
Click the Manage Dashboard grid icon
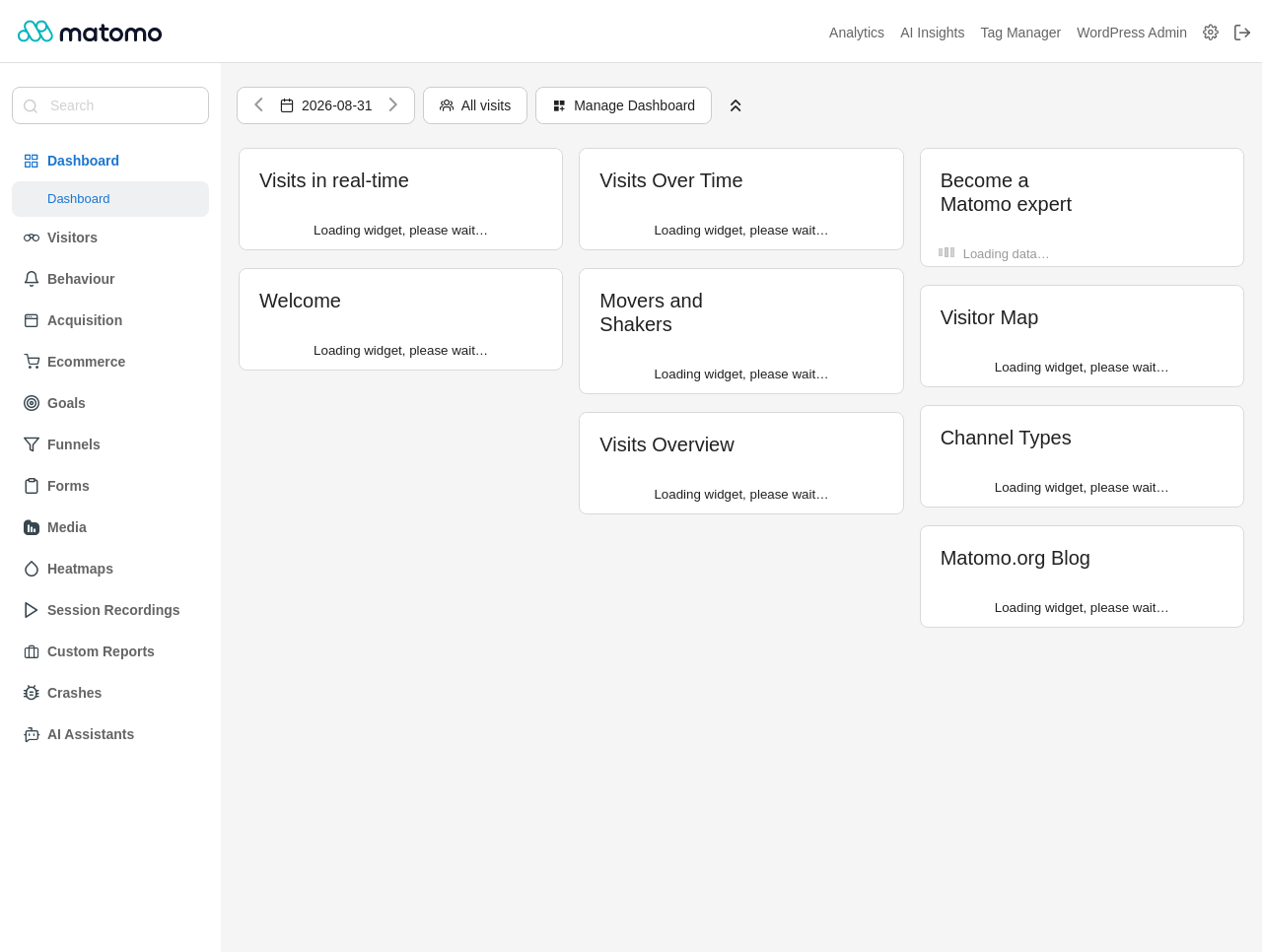[x=559, y=105]
